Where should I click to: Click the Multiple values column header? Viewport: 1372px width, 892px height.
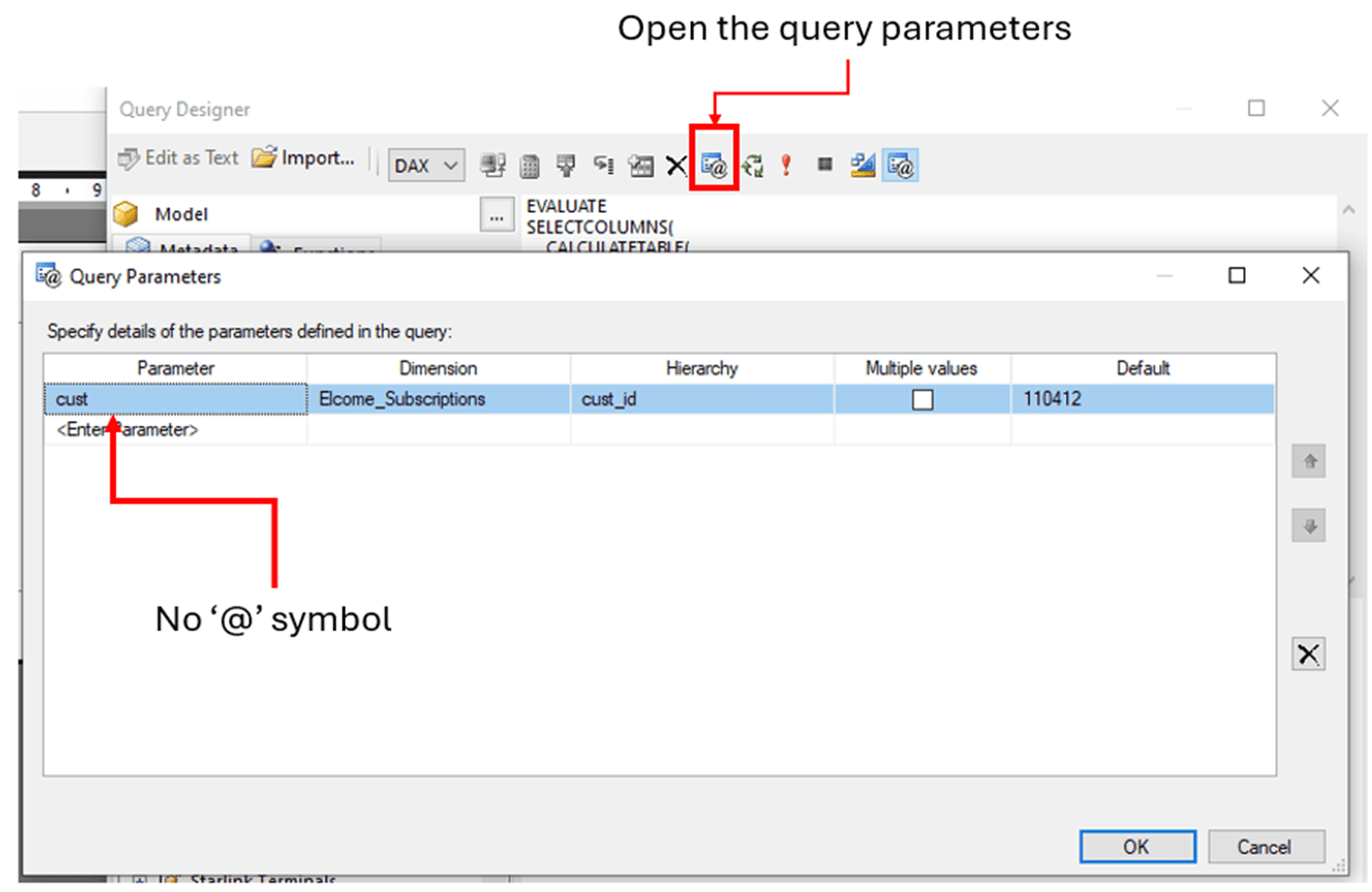click(x=922, y=368)
